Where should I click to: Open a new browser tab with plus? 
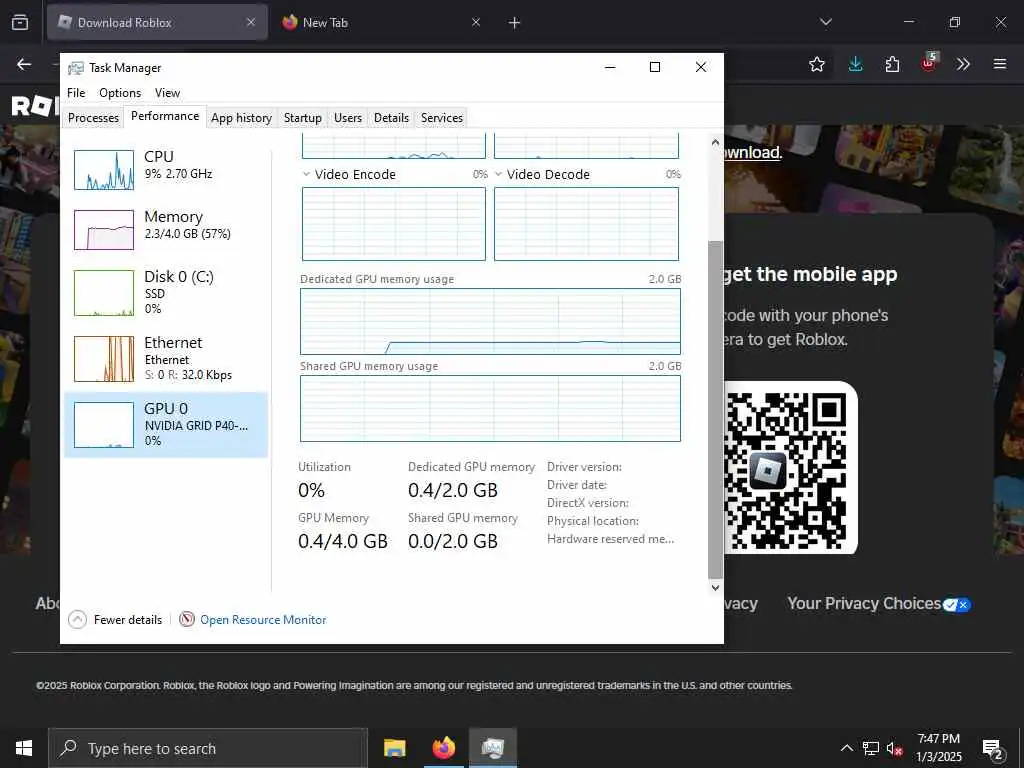point(514,23)
